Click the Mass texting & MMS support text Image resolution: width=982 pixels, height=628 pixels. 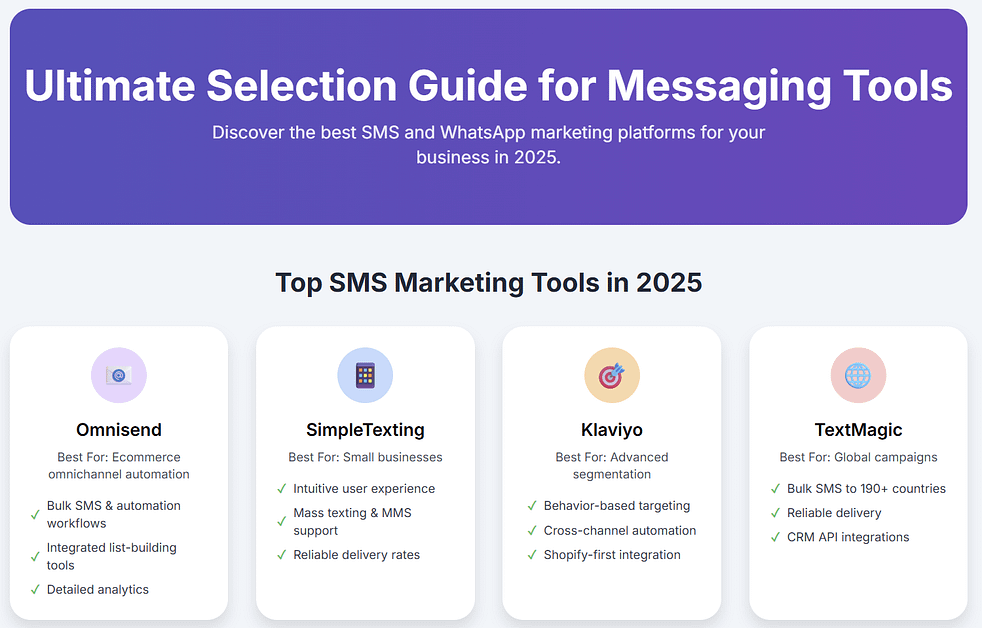point(352,522)
